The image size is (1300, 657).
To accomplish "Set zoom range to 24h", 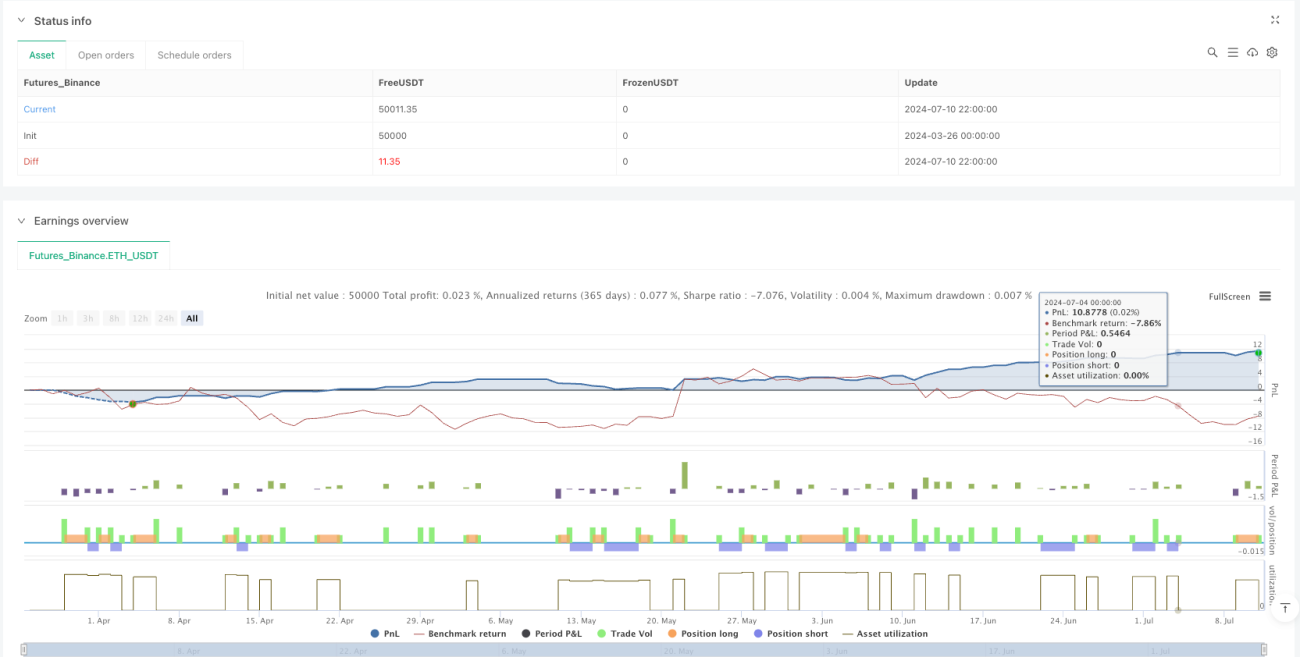I will 165,318.
